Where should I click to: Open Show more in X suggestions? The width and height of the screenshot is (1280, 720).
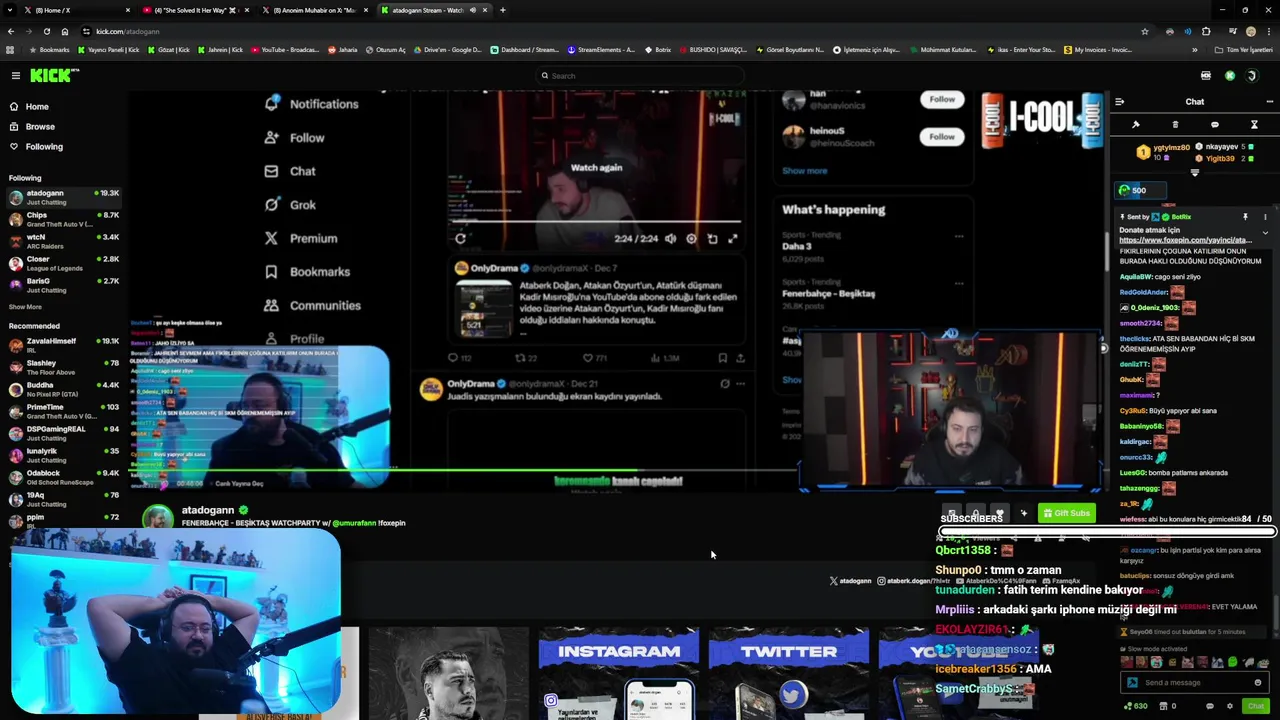804,171
